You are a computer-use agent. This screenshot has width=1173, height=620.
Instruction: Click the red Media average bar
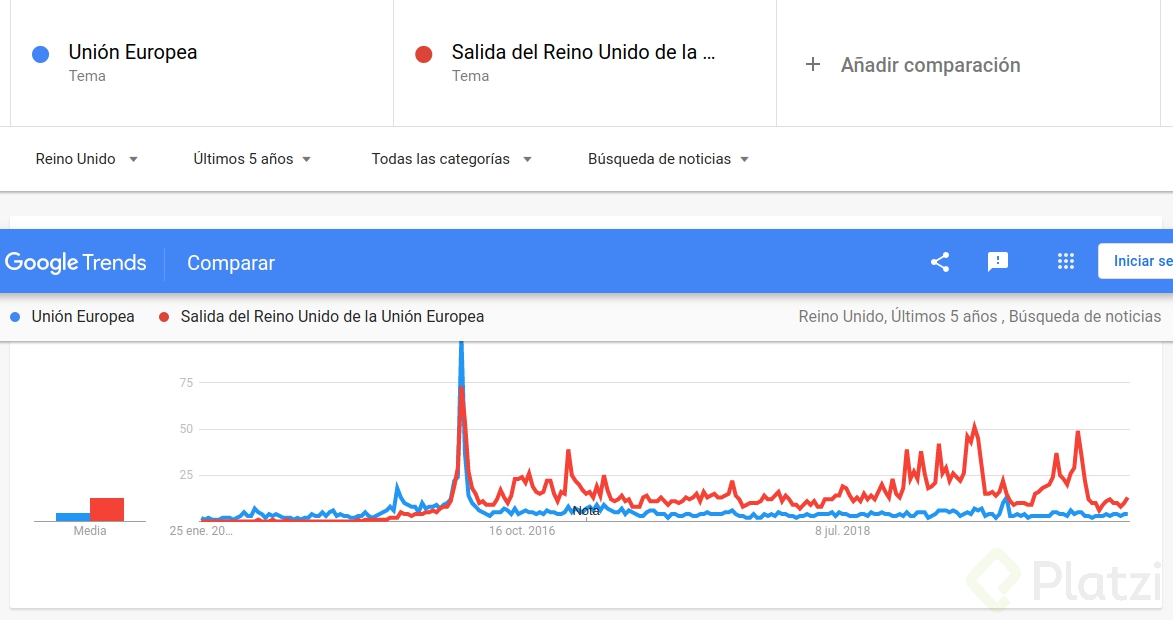(107, 509)
